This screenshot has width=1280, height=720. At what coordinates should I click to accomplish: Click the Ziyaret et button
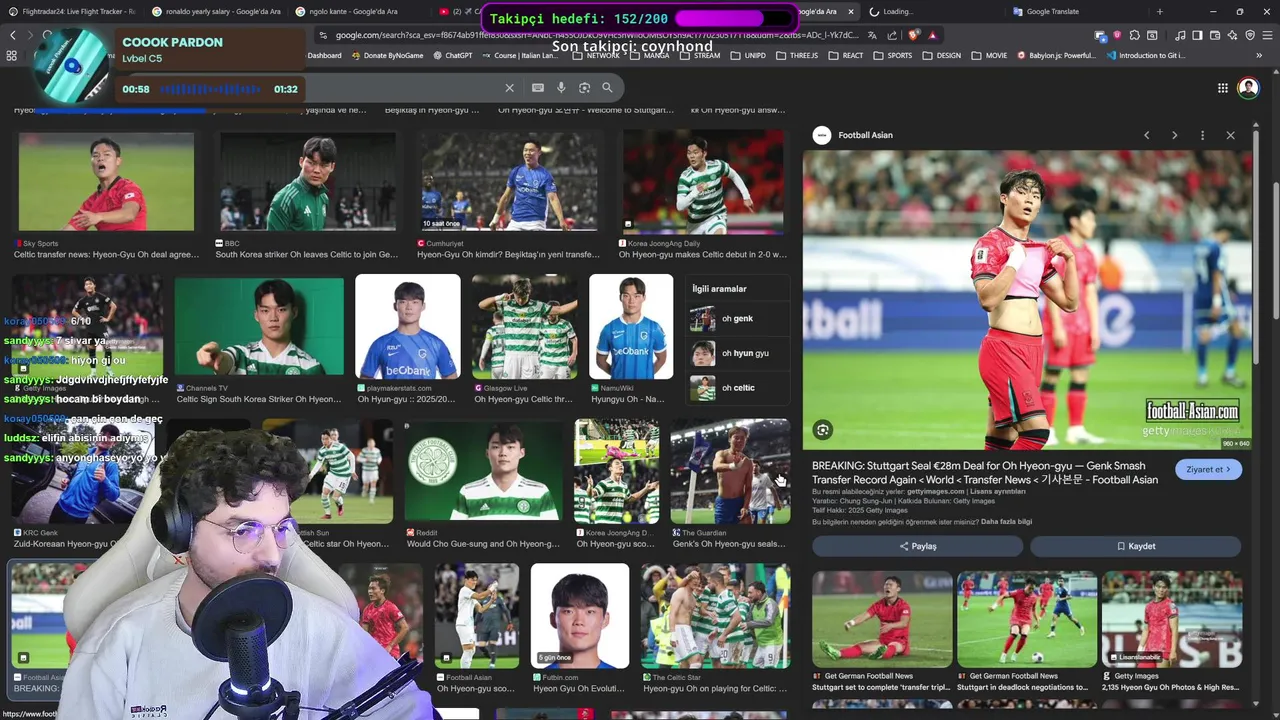(1209, 469)
